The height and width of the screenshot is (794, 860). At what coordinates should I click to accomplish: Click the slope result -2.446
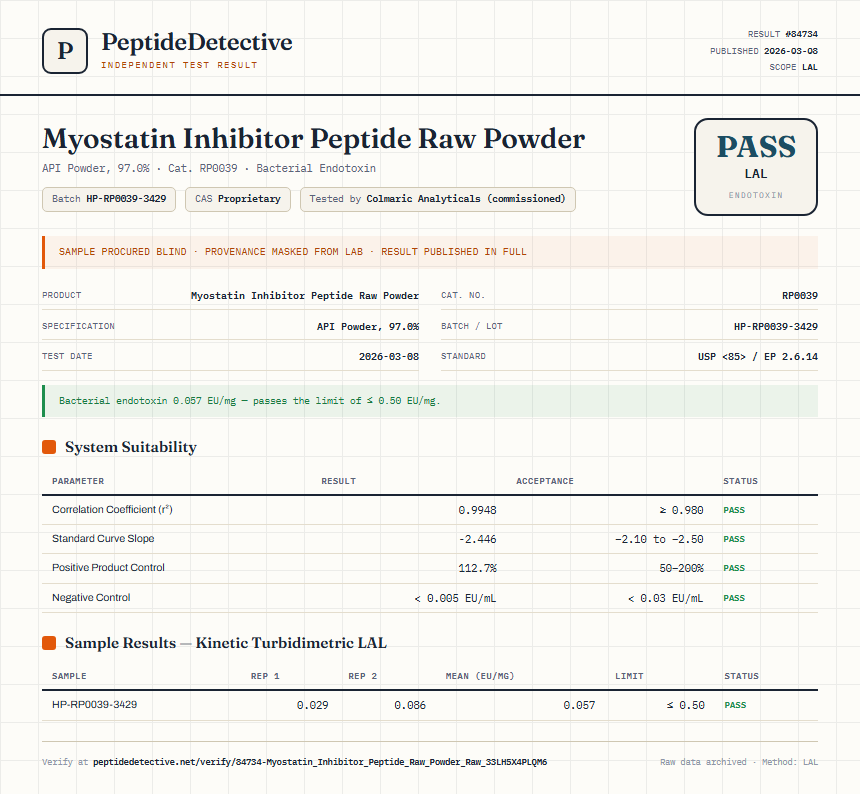[477, 539]
